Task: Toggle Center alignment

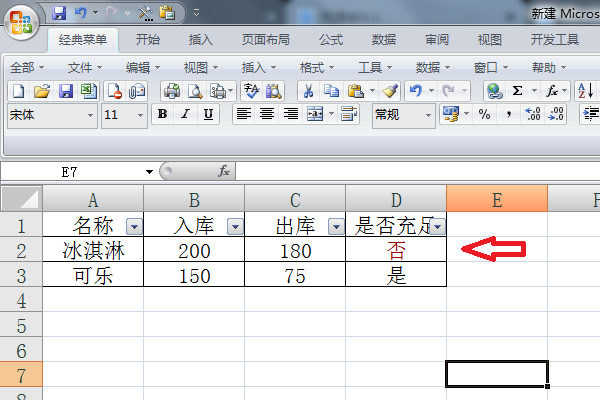Action: [267, 114]
